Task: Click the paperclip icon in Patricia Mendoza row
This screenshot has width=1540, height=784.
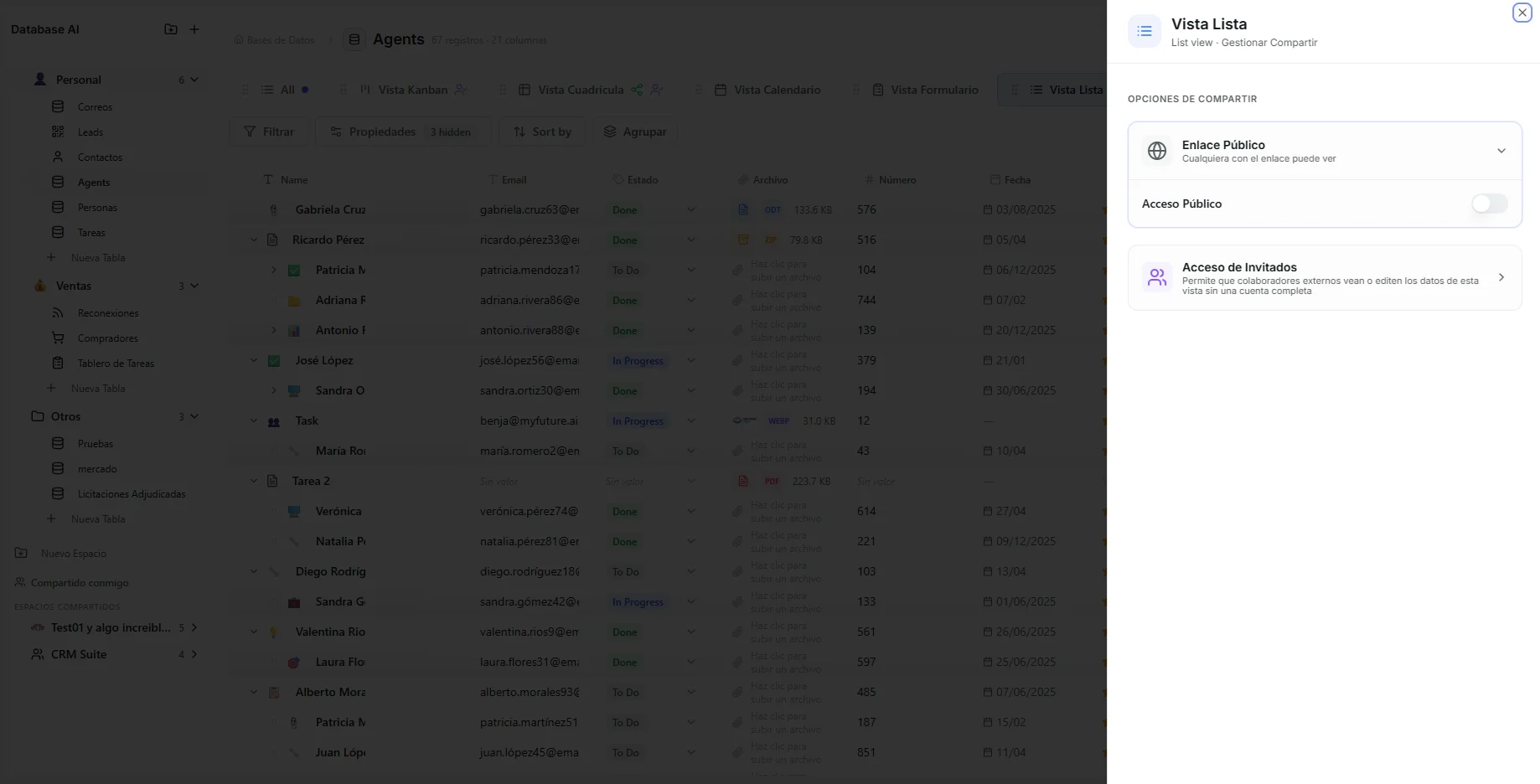Action: [737, 270]
